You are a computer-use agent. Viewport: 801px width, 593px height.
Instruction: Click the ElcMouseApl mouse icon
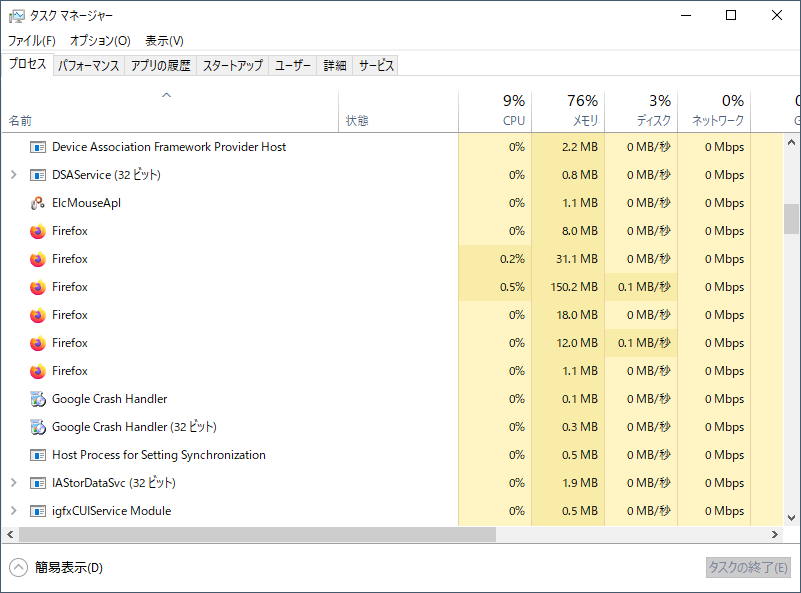tap(38, 203)
